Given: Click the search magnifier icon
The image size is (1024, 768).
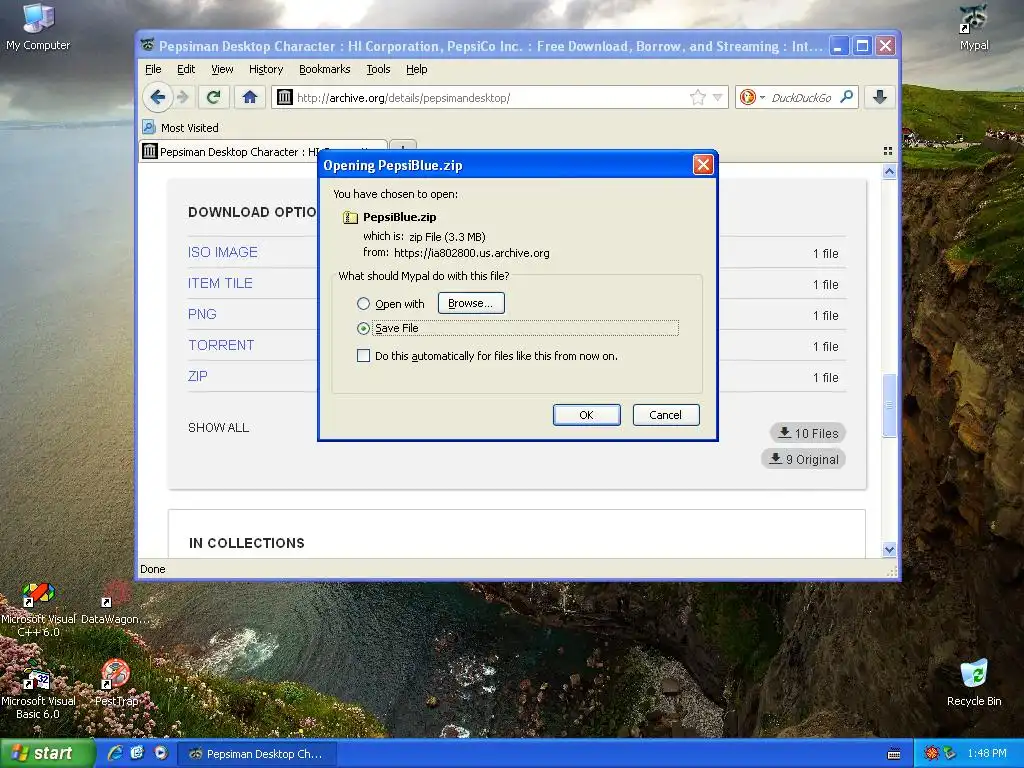Looking at the screenshot, I should tap(846, 97).
